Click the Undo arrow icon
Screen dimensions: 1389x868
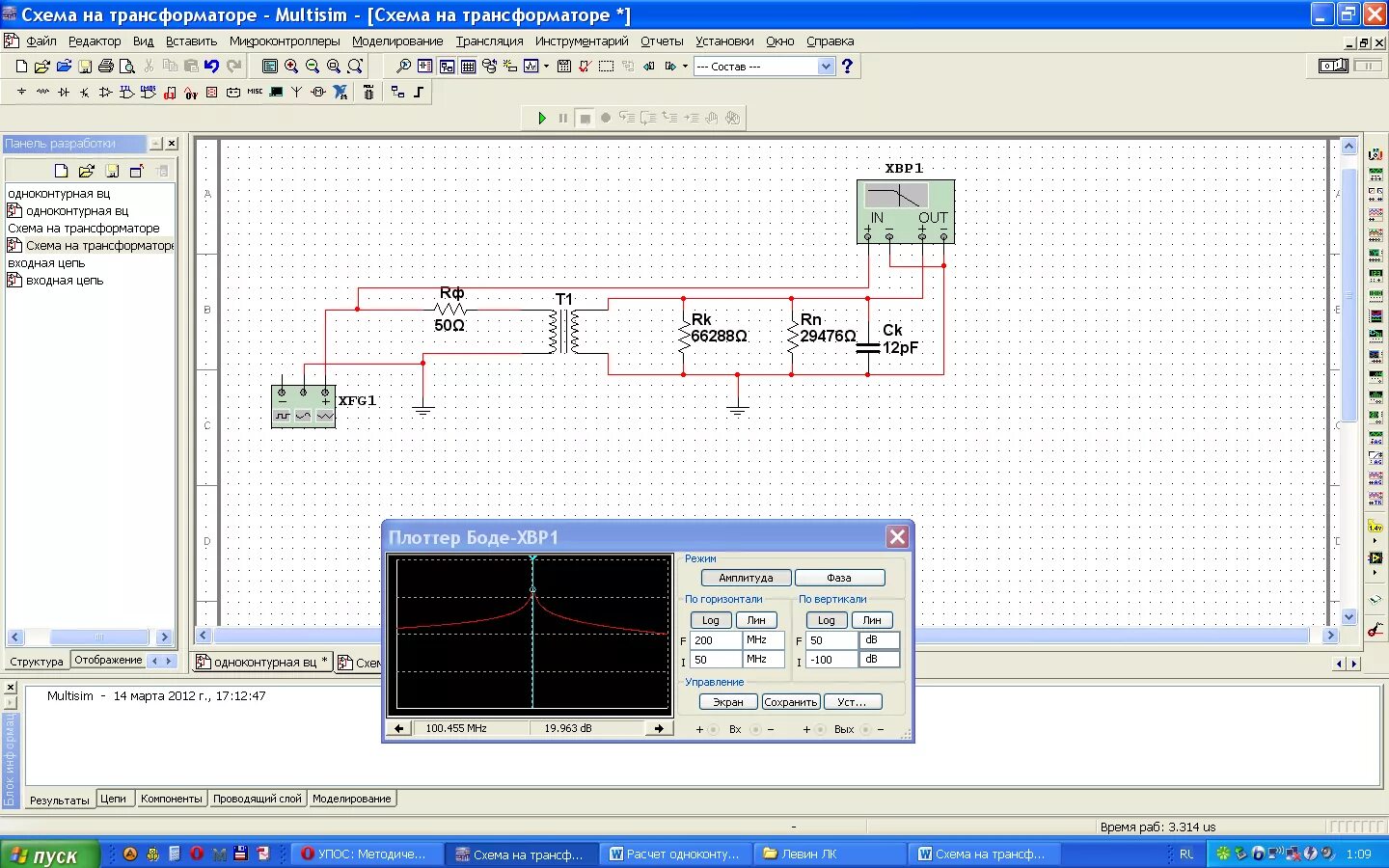click(212, 67)
